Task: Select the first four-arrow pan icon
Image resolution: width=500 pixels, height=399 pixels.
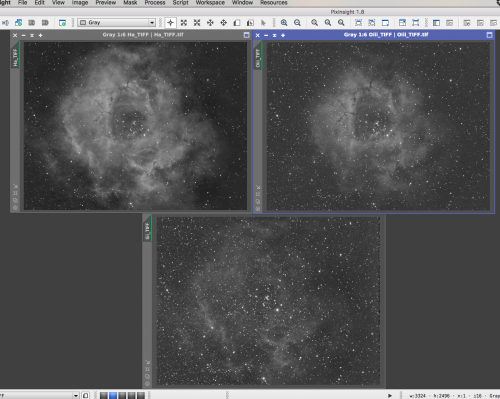Action: click(x=210, y=23)
